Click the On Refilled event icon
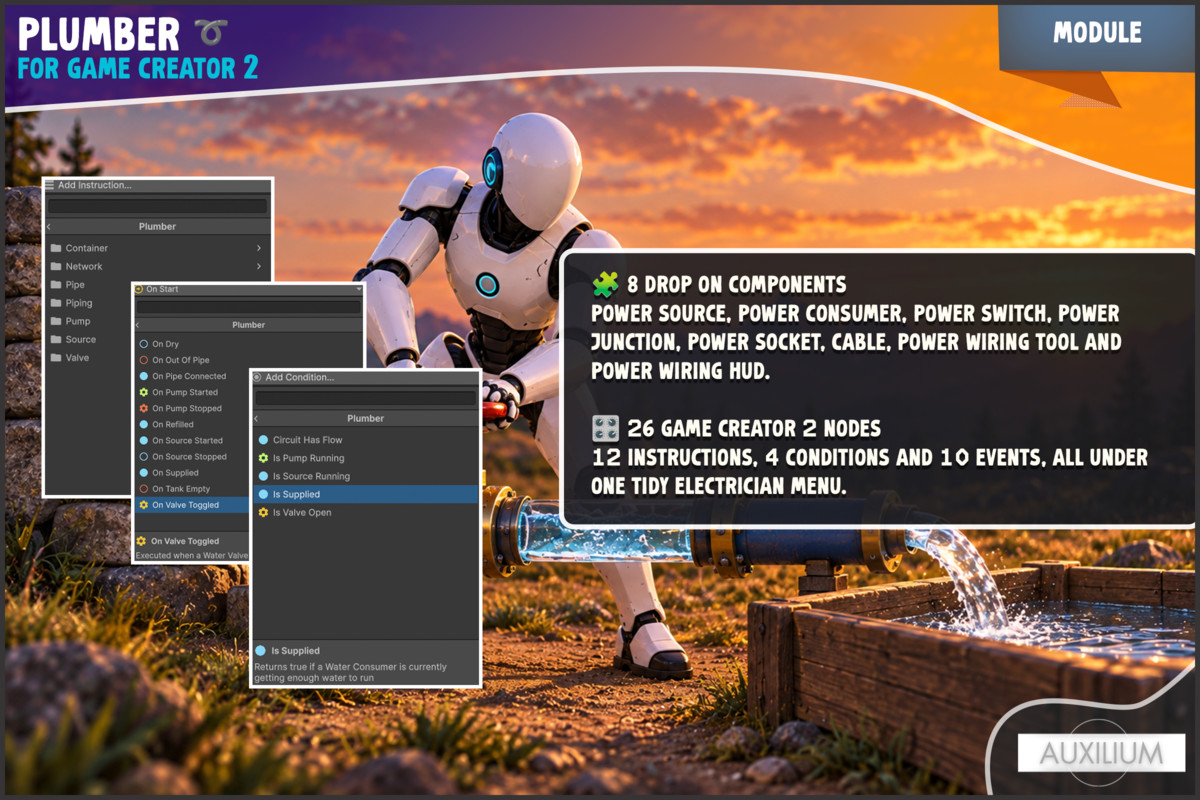Image resolution: width=1200 pixels, height=800 pixels. 144,424
